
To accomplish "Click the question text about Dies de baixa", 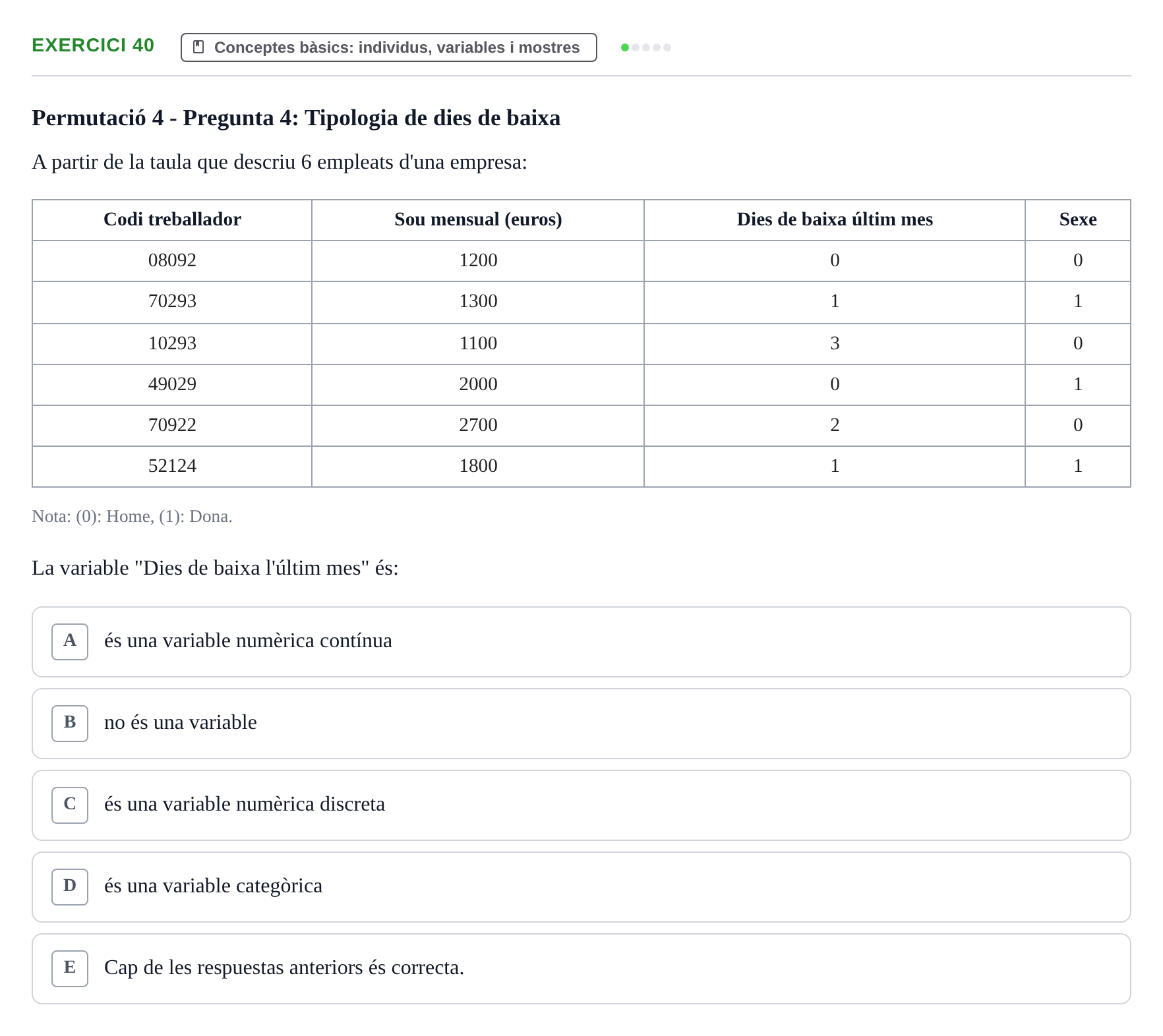I will [215, 568].
